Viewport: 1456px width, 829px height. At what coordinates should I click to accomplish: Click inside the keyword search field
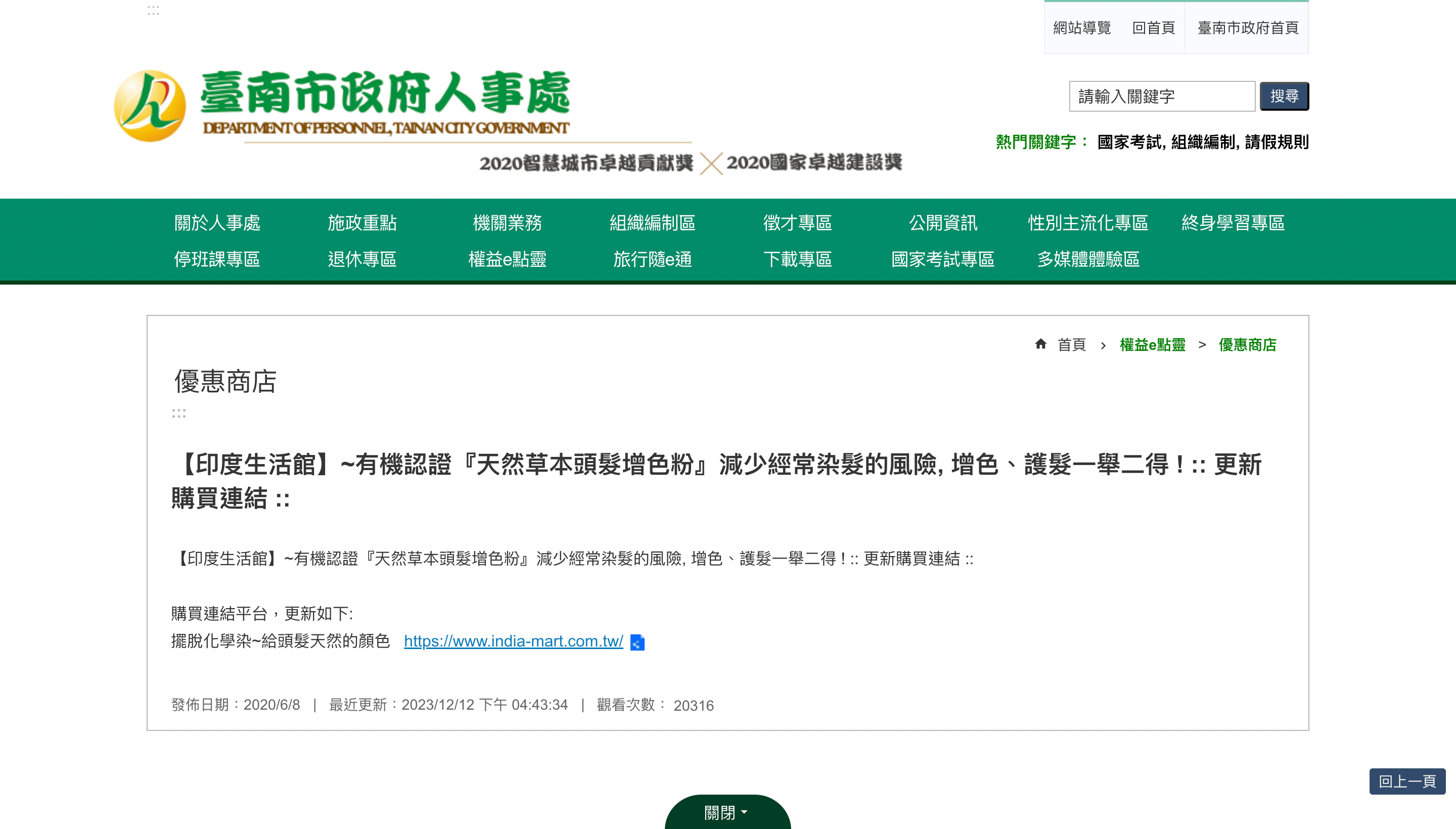(x=1163, y=96)
